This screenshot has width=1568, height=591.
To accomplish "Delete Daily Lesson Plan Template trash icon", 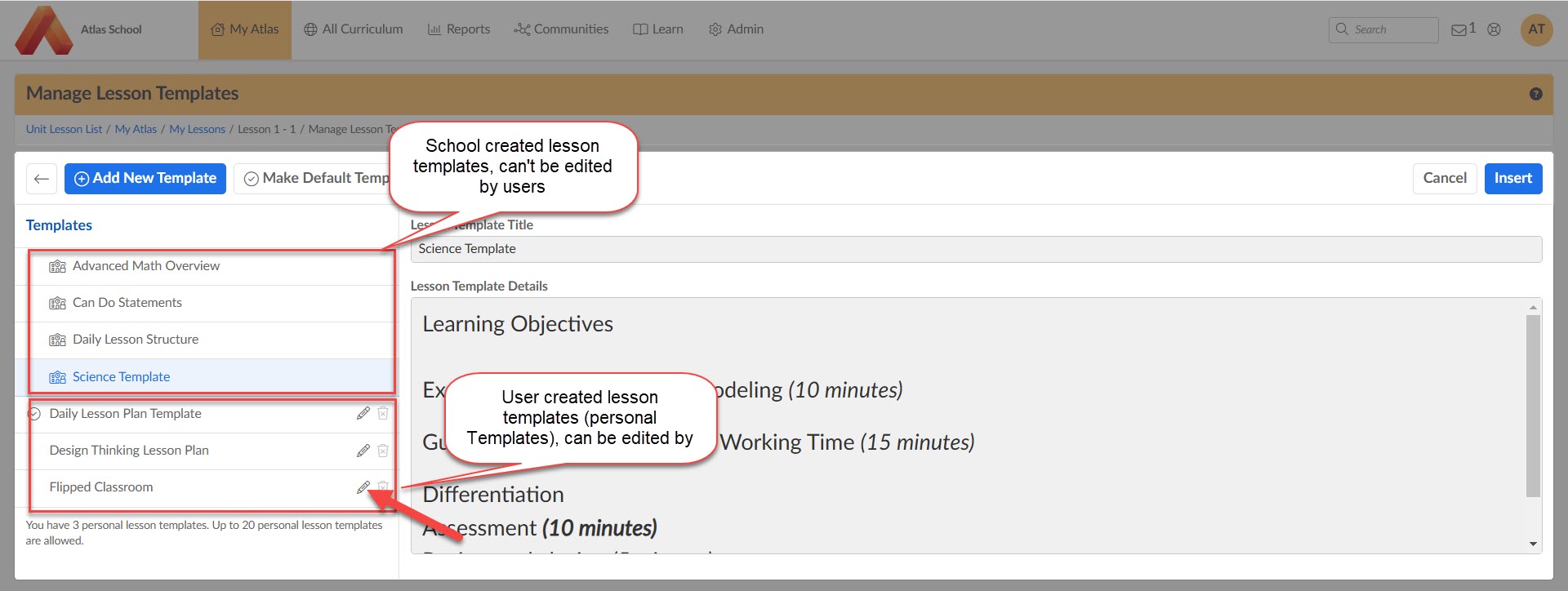I will [x=383, y=414].
